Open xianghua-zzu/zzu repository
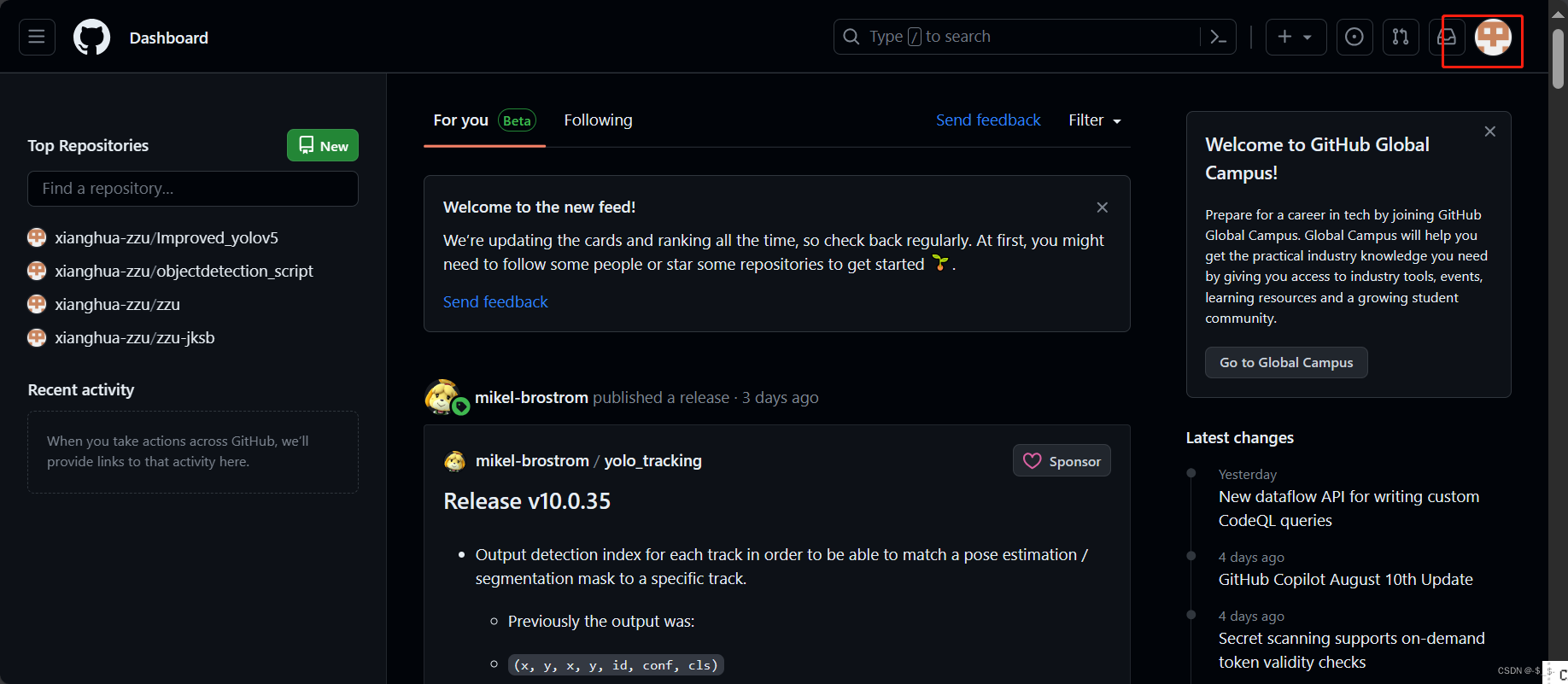1568x684 pixels. [117, 304]
